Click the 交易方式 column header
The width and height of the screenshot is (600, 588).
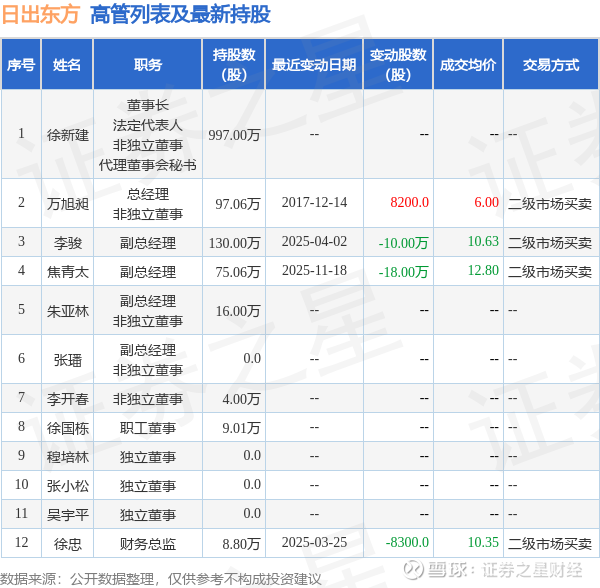click(x=551, y=64)
